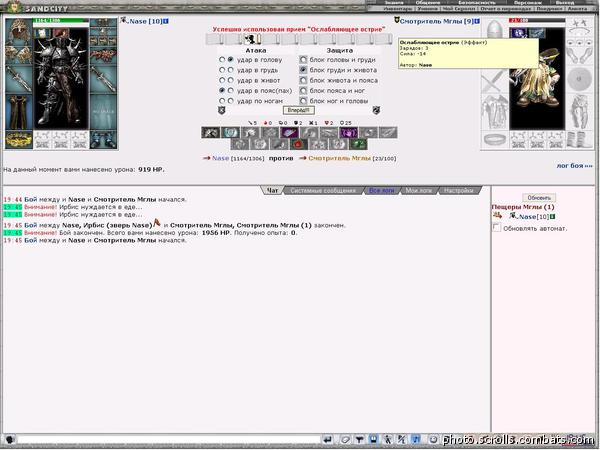Open Смотритель Мглы [9] profile link

click(437, 21)
